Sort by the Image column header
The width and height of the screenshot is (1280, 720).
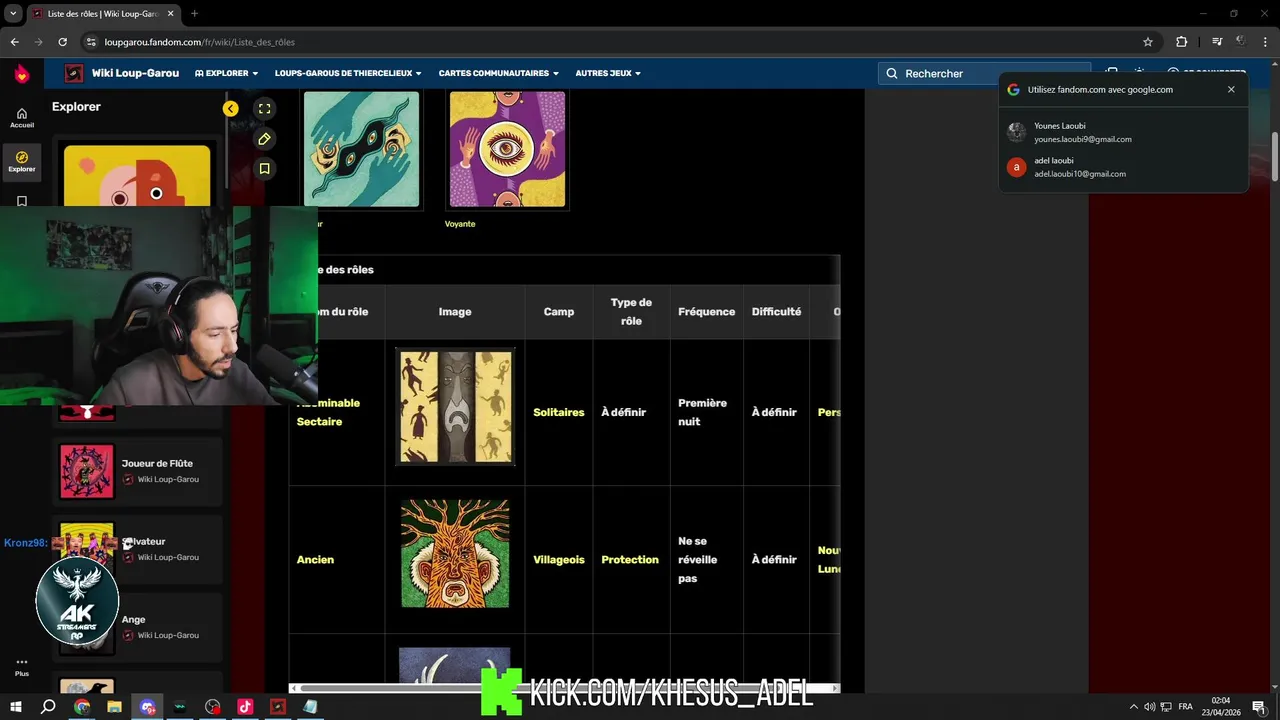pos(455,312)
